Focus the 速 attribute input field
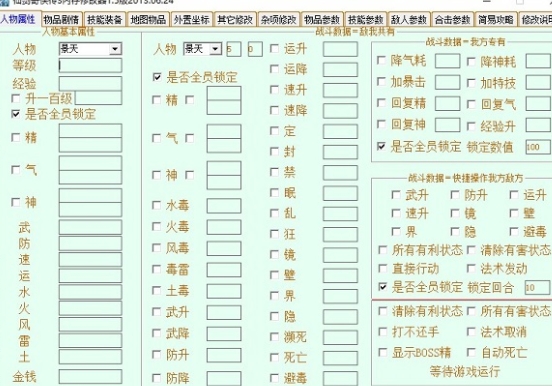The image size is (552, 386). 90,260
